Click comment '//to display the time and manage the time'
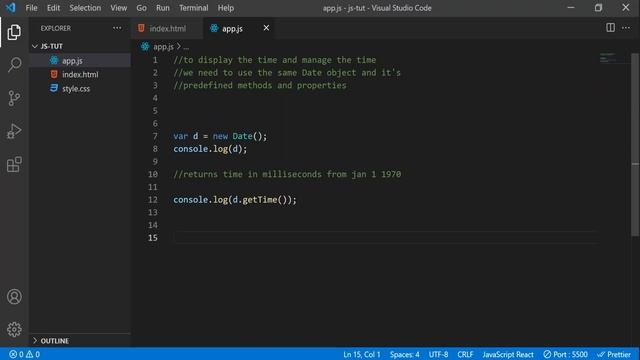Viewport: 640px width, 360px height. coord(275,60)
